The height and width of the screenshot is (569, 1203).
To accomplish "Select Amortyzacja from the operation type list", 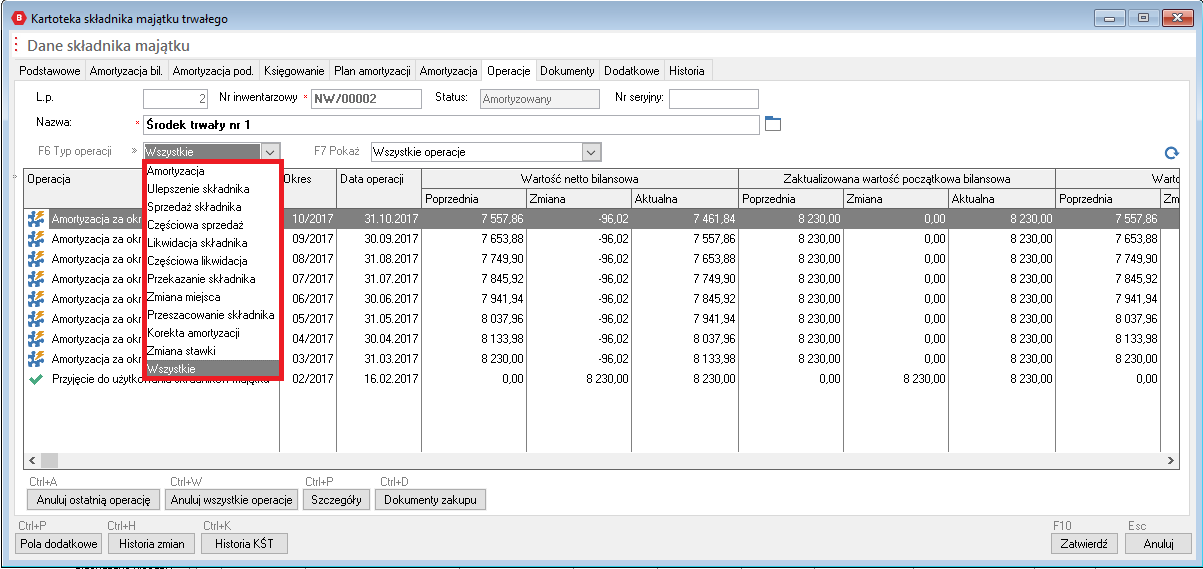I will 214,171.
